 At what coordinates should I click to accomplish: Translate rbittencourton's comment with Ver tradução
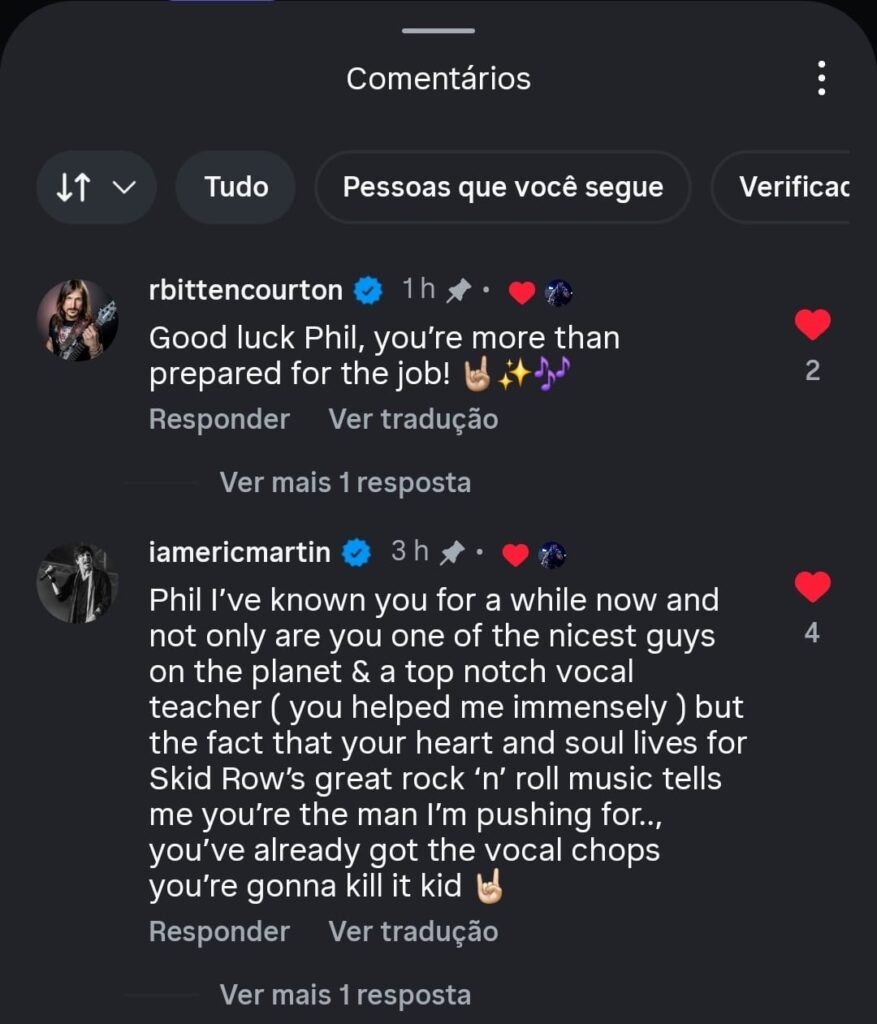413,419
